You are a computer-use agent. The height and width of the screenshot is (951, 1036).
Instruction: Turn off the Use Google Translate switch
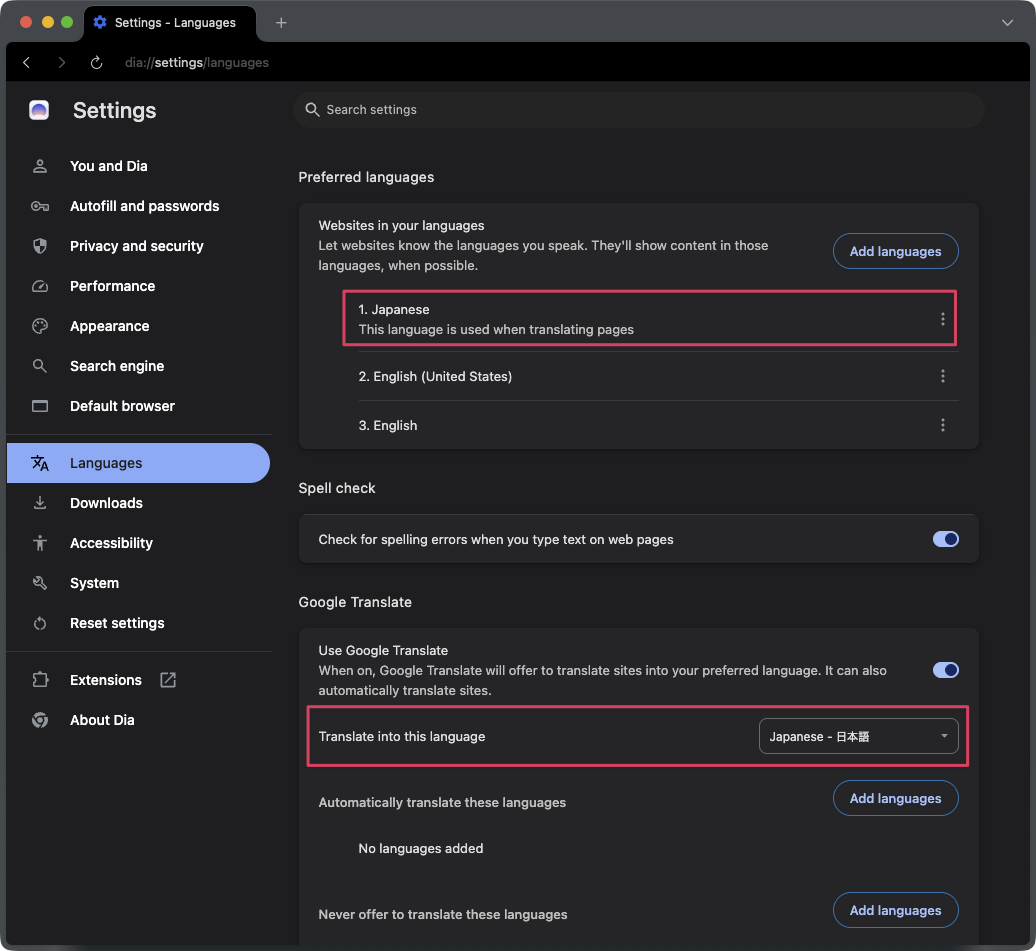click(945, 670)
